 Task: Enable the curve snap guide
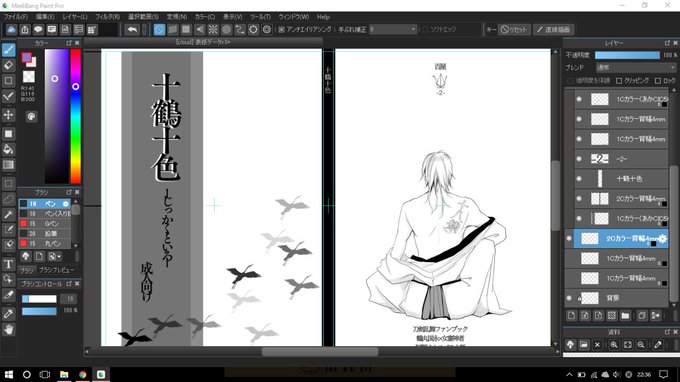click(x=240, y=29)
